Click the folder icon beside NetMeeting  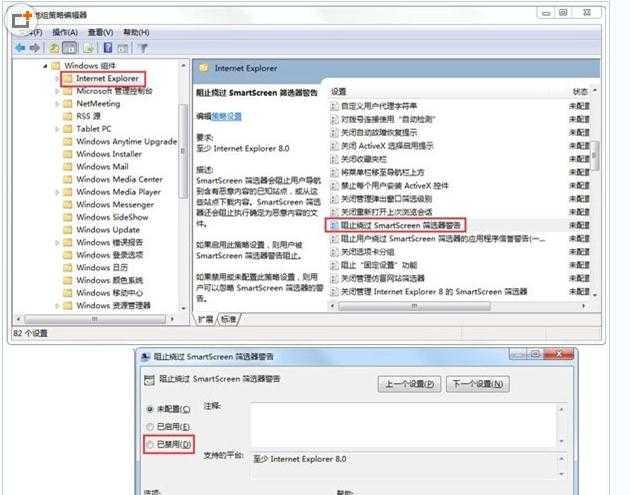pos(68,104)
